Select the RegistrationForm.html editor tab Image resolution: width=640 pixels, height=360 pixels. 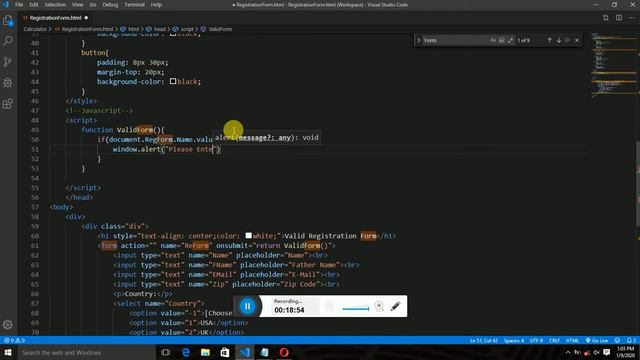click(55, 18)
